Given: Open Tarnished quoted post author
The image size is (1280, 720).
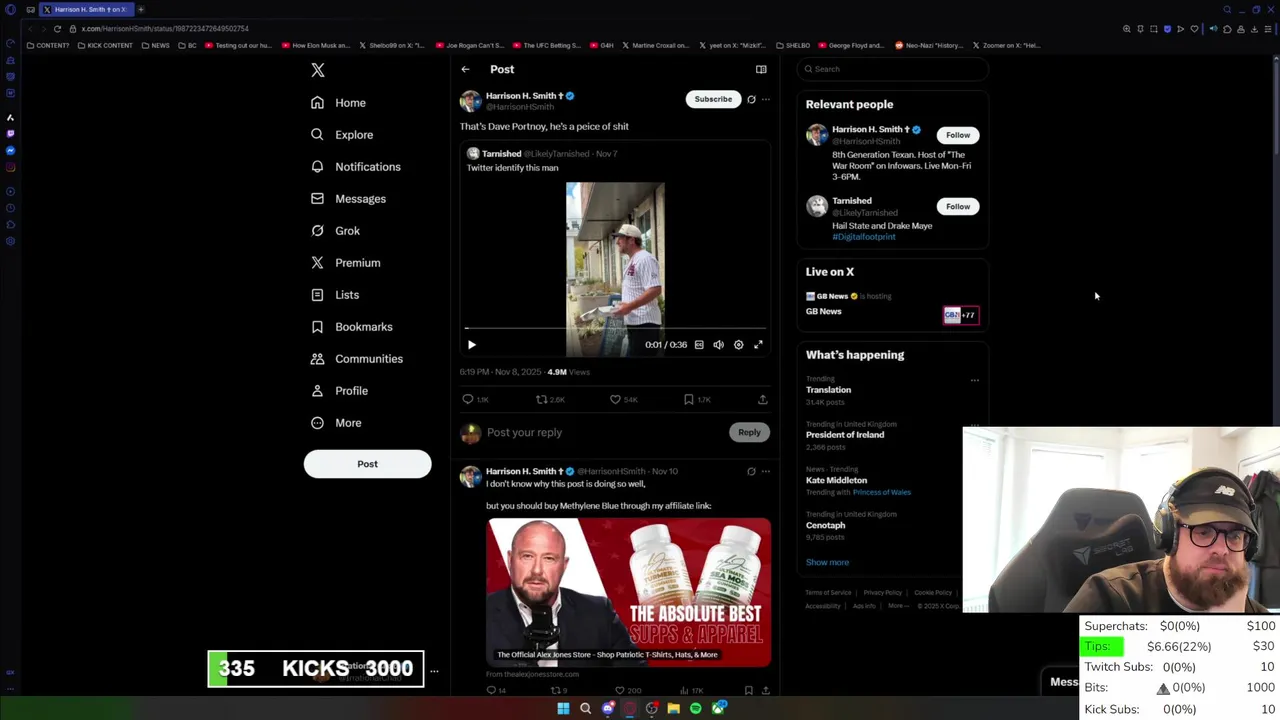Looking at the screenshot, I should tap(501, 154).
